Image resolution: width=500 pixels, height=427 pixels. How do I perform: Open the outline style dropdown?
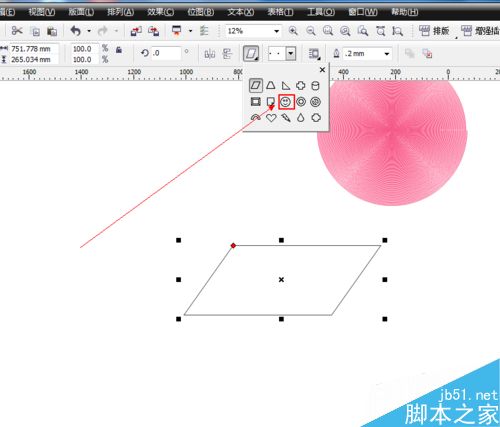291,53
